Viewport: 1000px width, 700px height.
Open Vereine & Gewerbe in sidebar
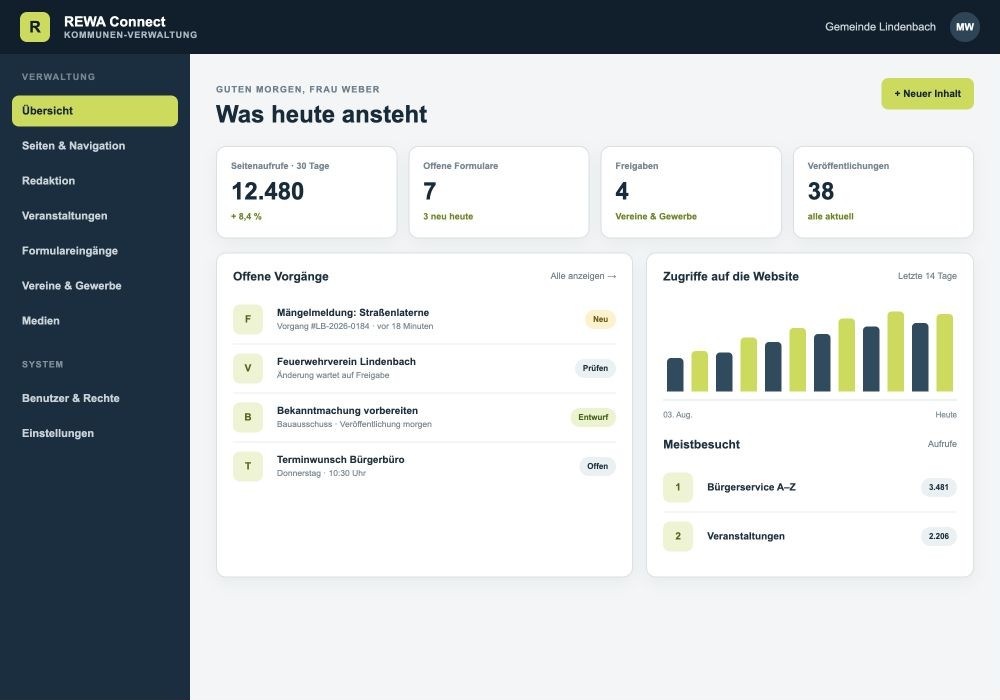[95, 286]
